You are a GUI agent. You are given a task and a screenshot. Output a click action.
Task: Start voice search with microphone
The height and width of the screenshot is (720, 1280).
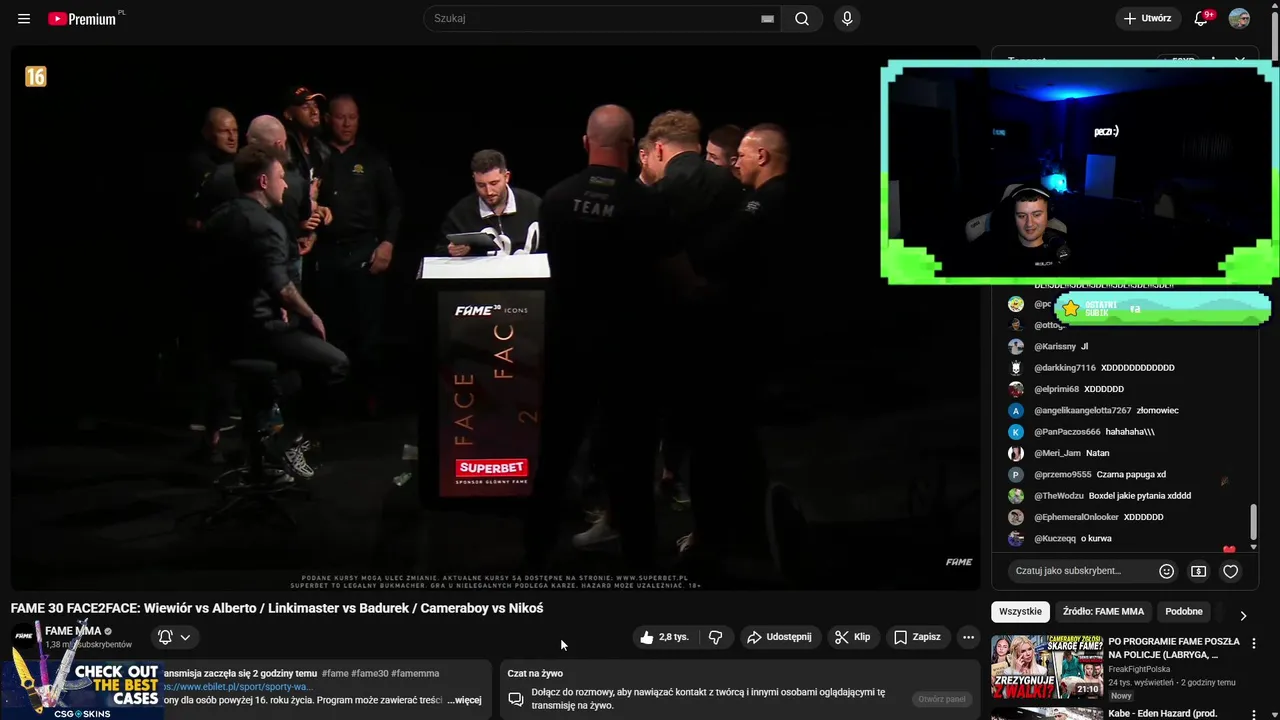coord(847,19)
